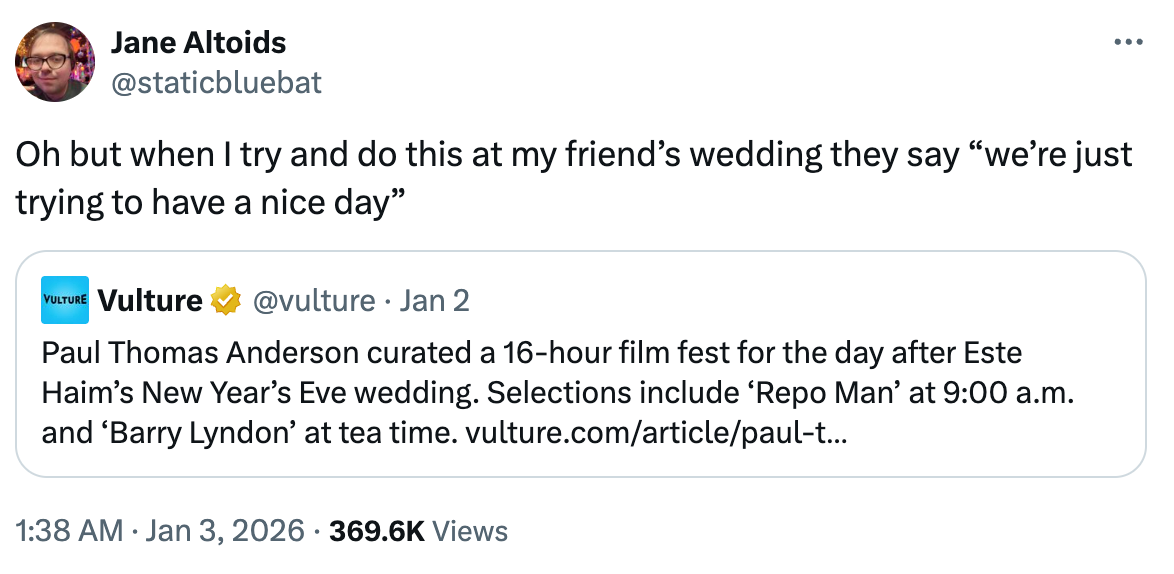Open the Jane Altoids display name link
The width and height of the screenshot is (1174, 574).
[198, 43]
